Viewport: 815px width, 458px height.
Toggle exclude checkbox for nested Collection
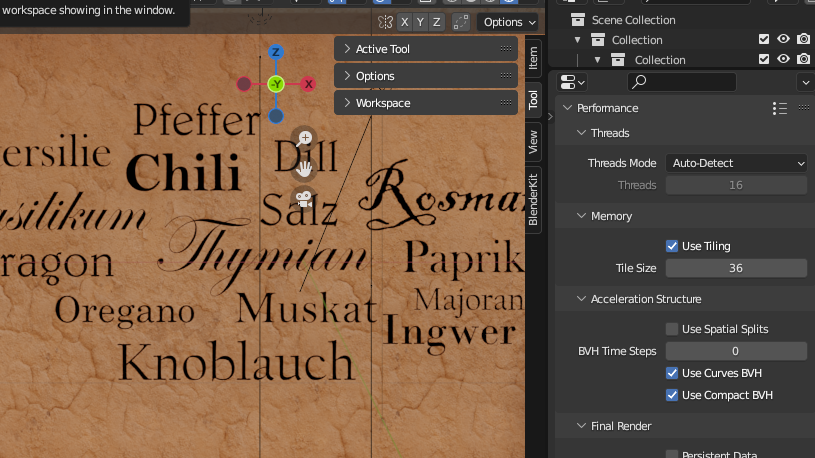pos(764,59)
